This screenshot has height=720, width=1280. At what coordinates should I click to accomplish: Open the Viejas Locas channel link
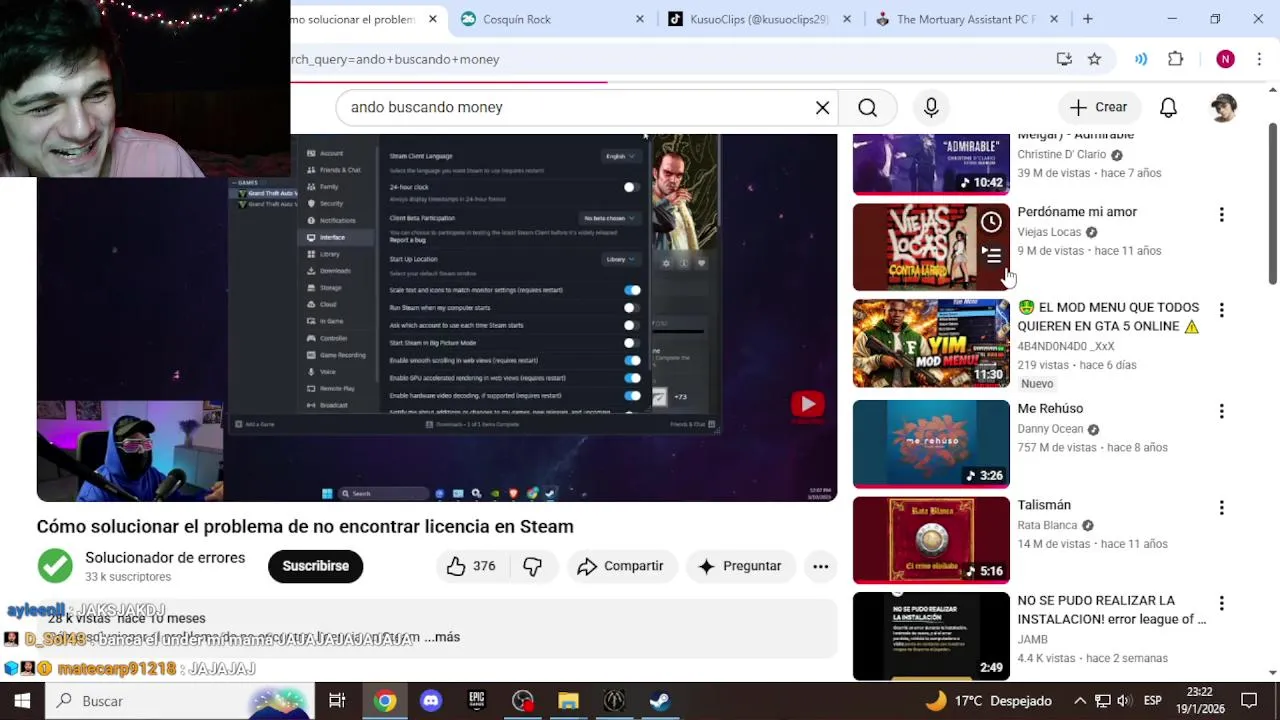(1049, 232)
